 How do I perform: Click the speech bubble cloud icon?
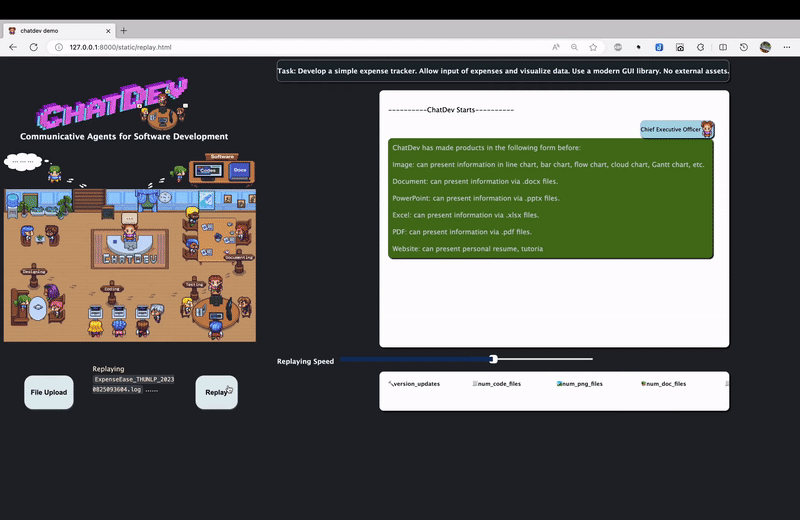(23, 162)
